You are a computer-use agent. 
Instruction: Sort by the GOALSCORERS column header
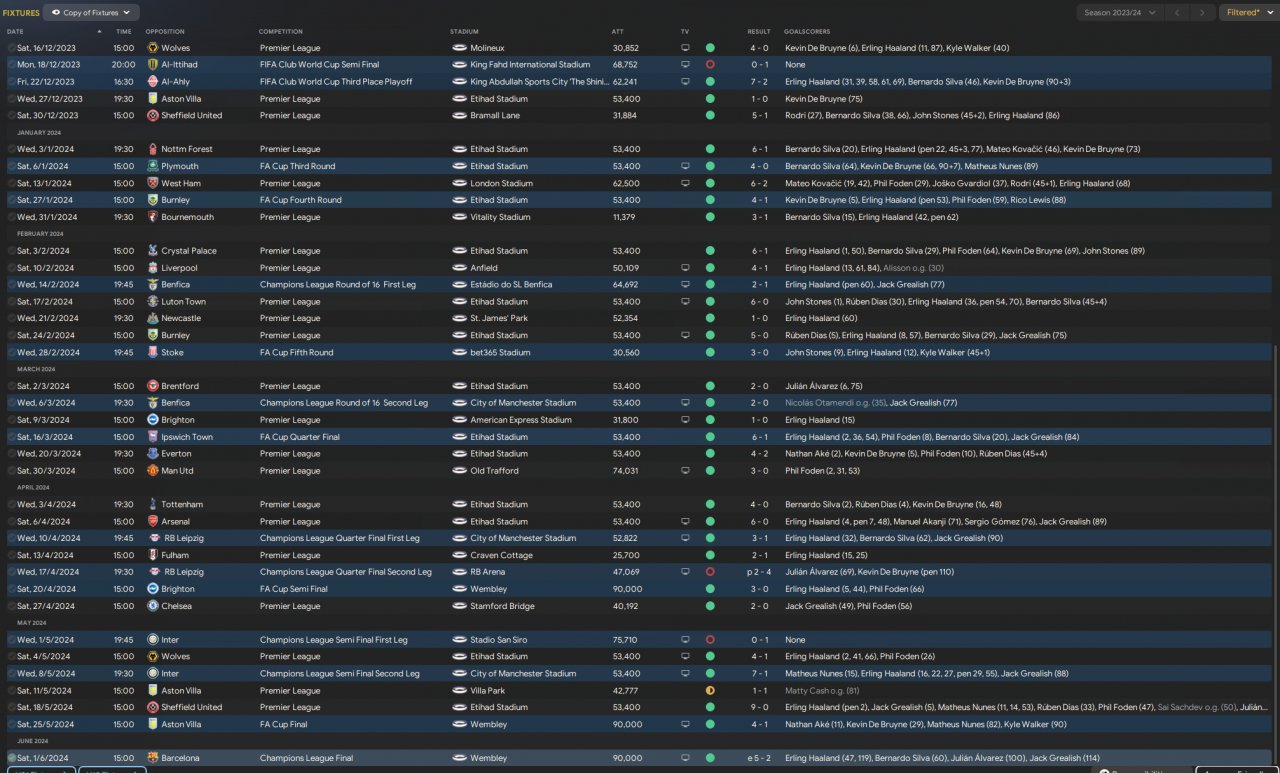tap(808, 32)
